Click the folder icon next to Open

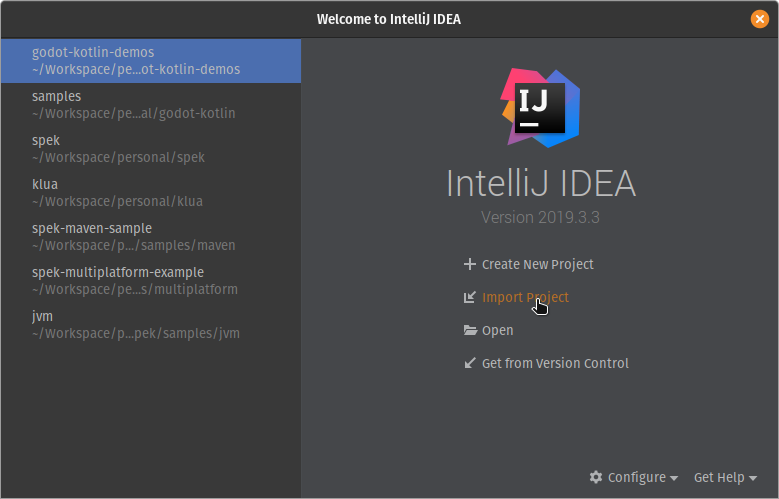pyautogui.click(x=470, y=331)
